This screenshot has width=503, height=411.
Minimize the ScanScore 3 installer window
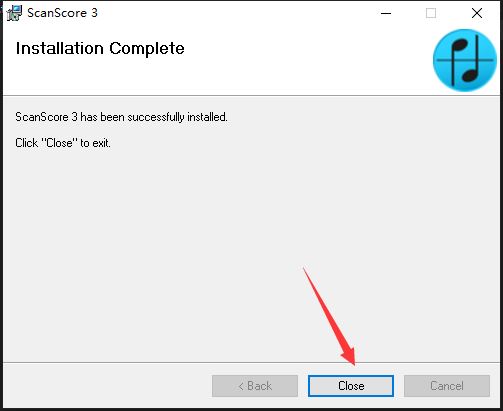pos(386,13)
